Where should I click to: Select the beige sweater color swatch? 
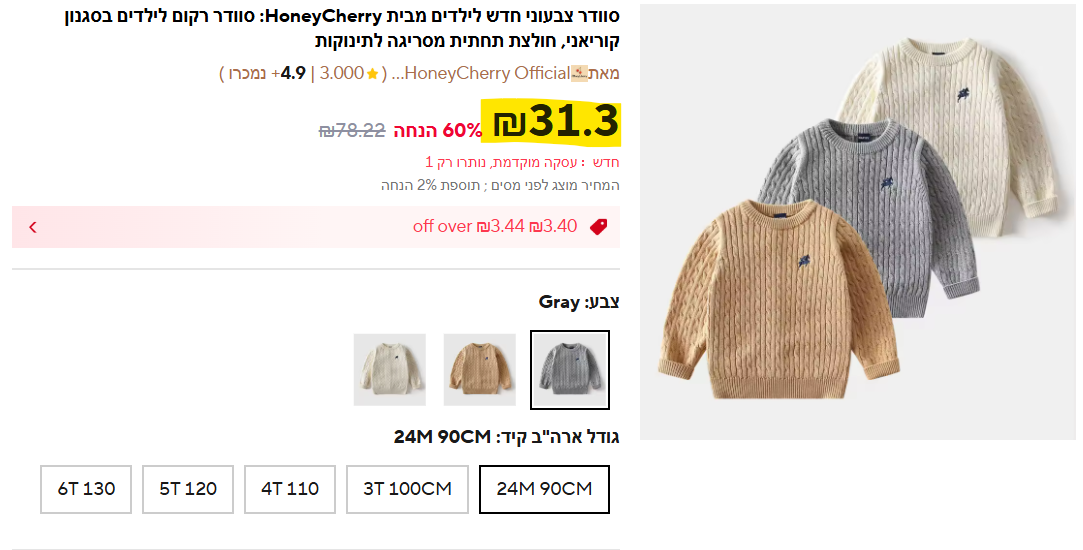(x=479, y=370)
